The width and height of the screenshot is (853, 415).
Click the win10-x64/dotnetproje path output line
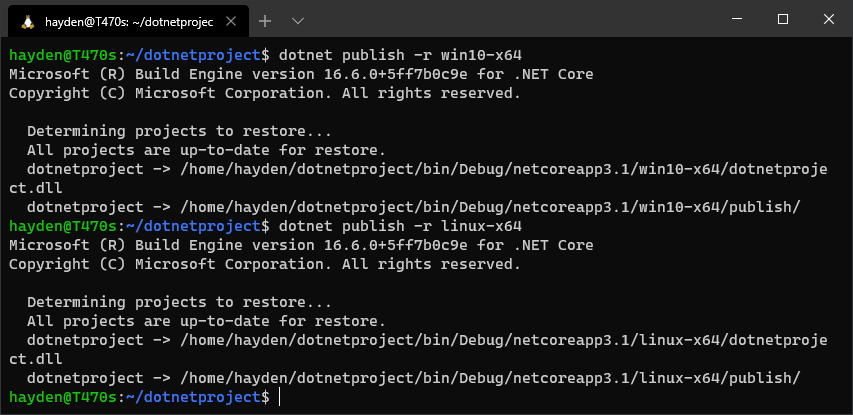pyautogui.click(x=427, y=169)
